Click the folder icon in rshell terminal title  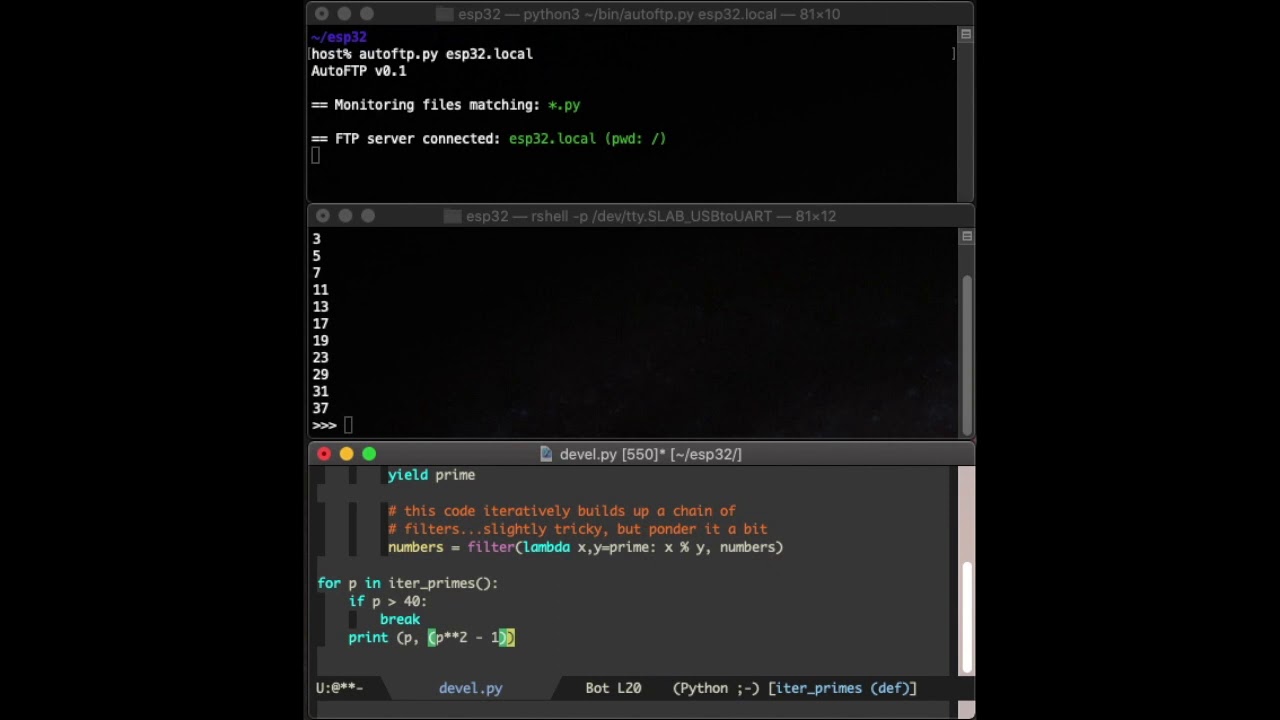(452, 216)
